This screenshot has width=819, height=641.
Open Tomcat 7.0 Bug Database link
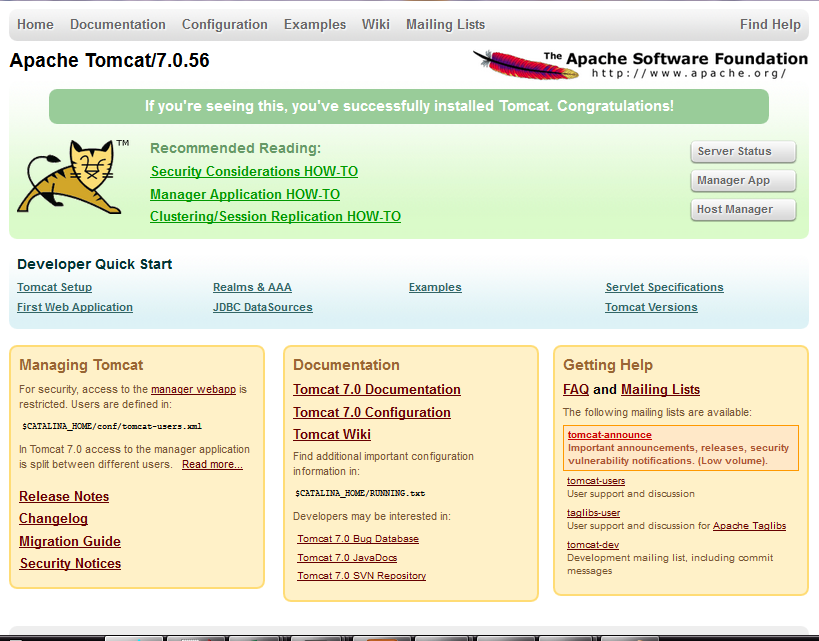click(x=358, y=539)
